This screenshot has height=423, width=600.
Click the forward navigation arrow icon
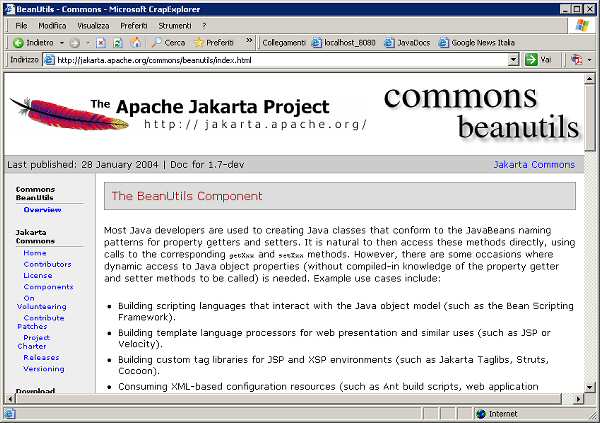[x=75, y=43]
